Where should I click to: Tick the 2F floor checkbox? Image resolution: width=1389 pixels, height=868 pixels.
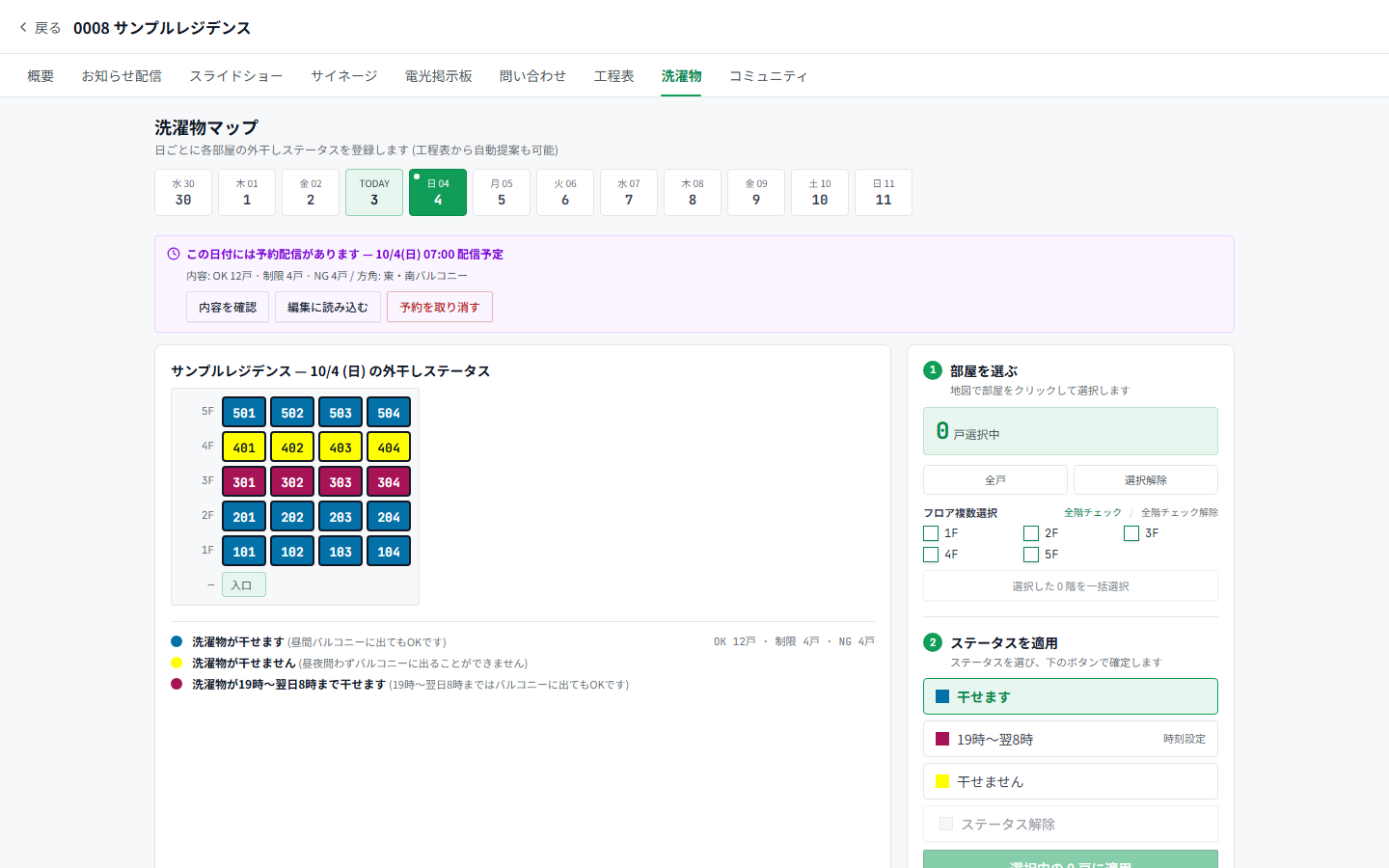click(1031, 533)
